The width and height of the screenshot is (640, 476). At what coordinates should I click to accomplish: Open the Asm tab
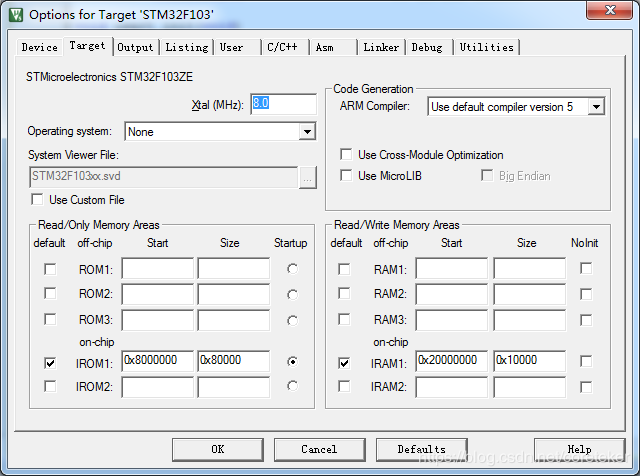pyautogui.click(x=333, y=47)
